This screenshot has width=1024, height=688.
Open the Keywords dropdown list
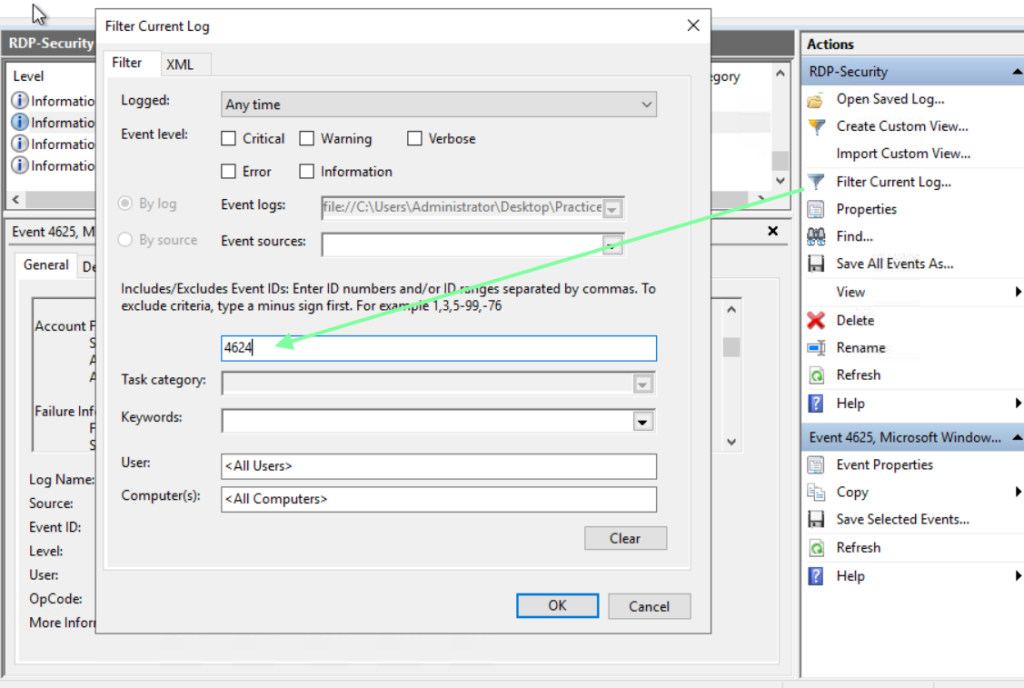(x=643, y=422)
